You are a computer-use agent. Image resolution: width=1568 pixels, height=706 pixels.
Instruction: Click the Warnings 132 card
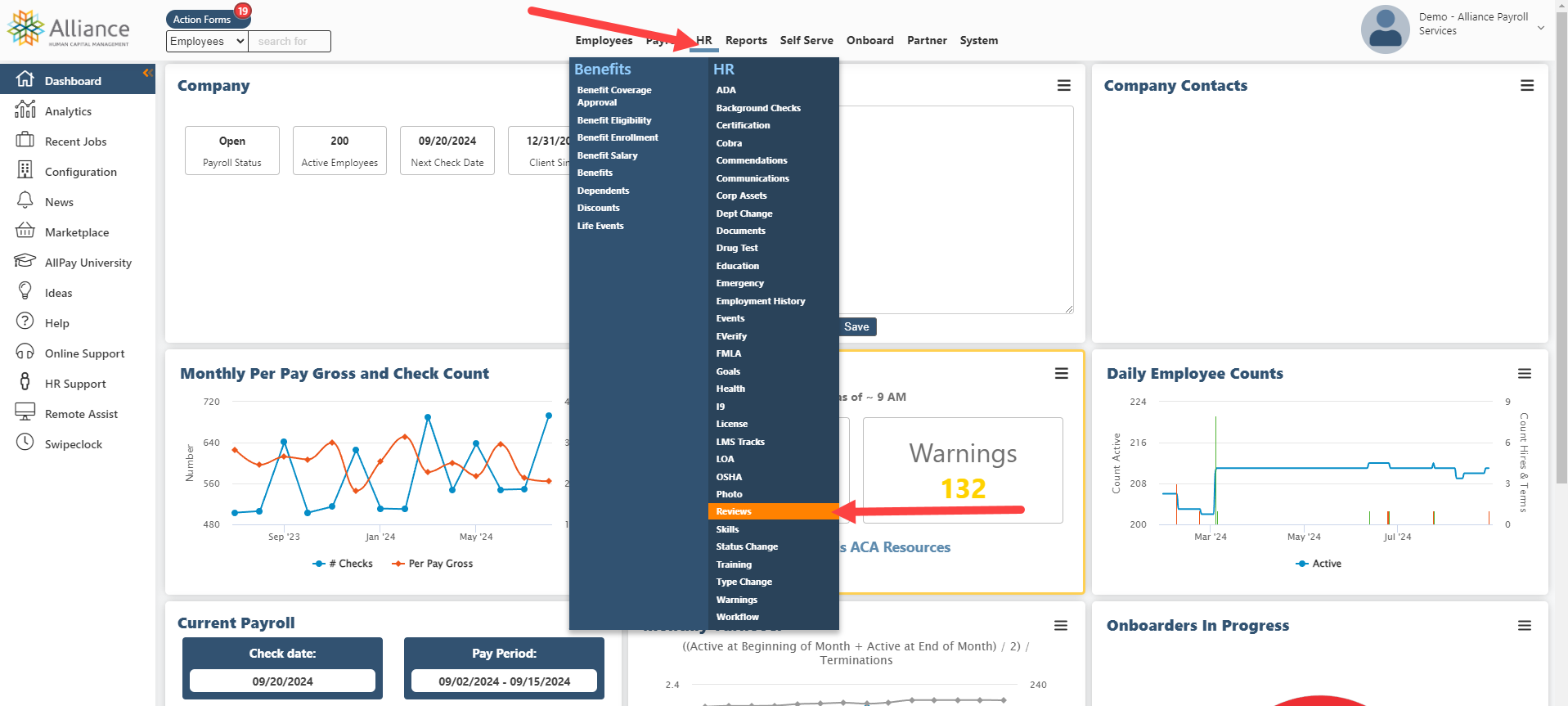(963, 470)
